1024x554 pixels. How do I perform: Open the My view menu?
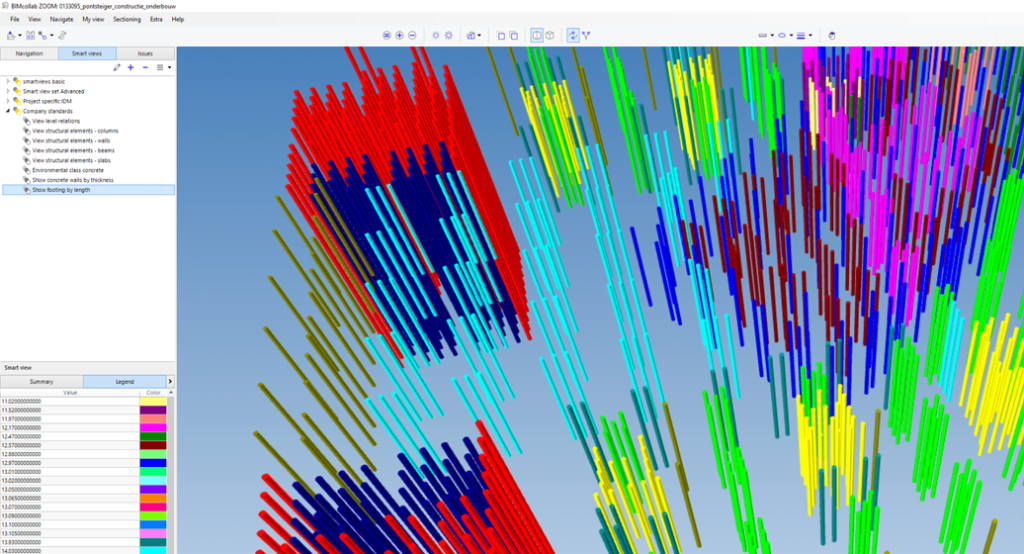pos(93,19)
